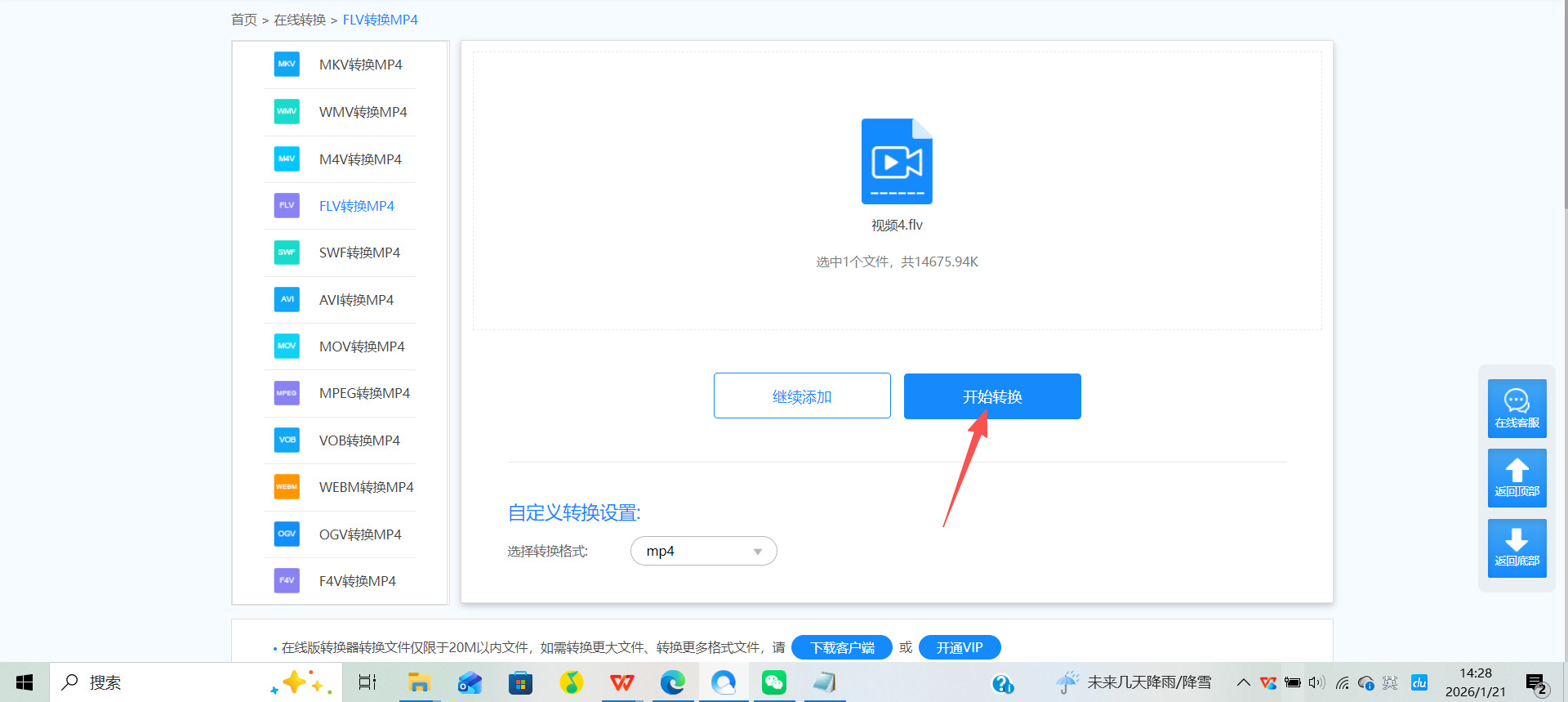
Task: Expand the mp4 output format dropdown
Action: [x=703, y=551]
